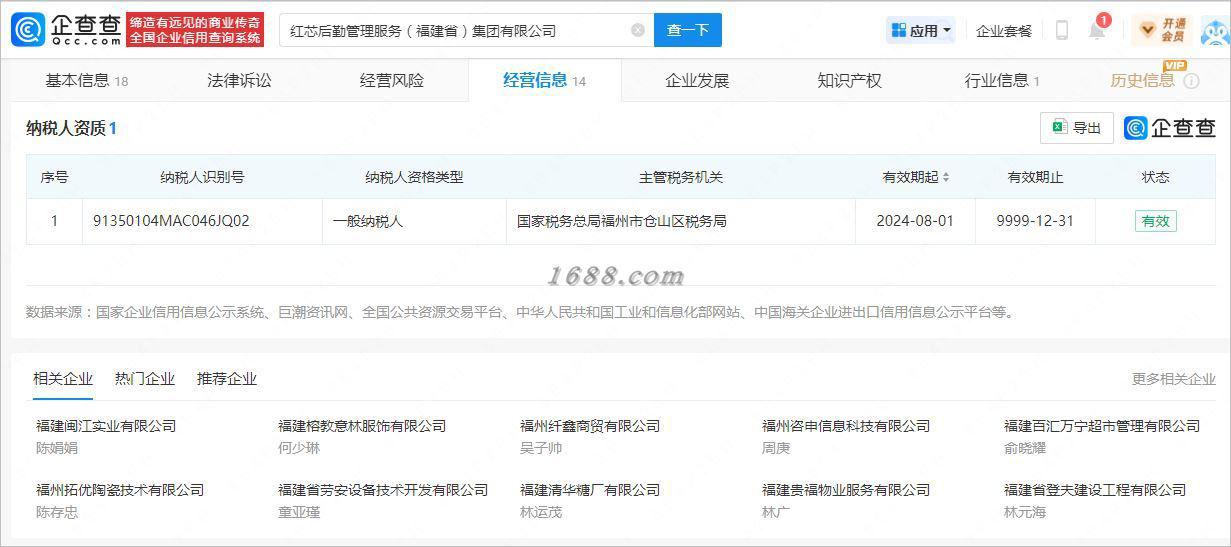1231x547 pixels.
Task: Click the 开通会员 membership badge
Action: coord(1162,30)
